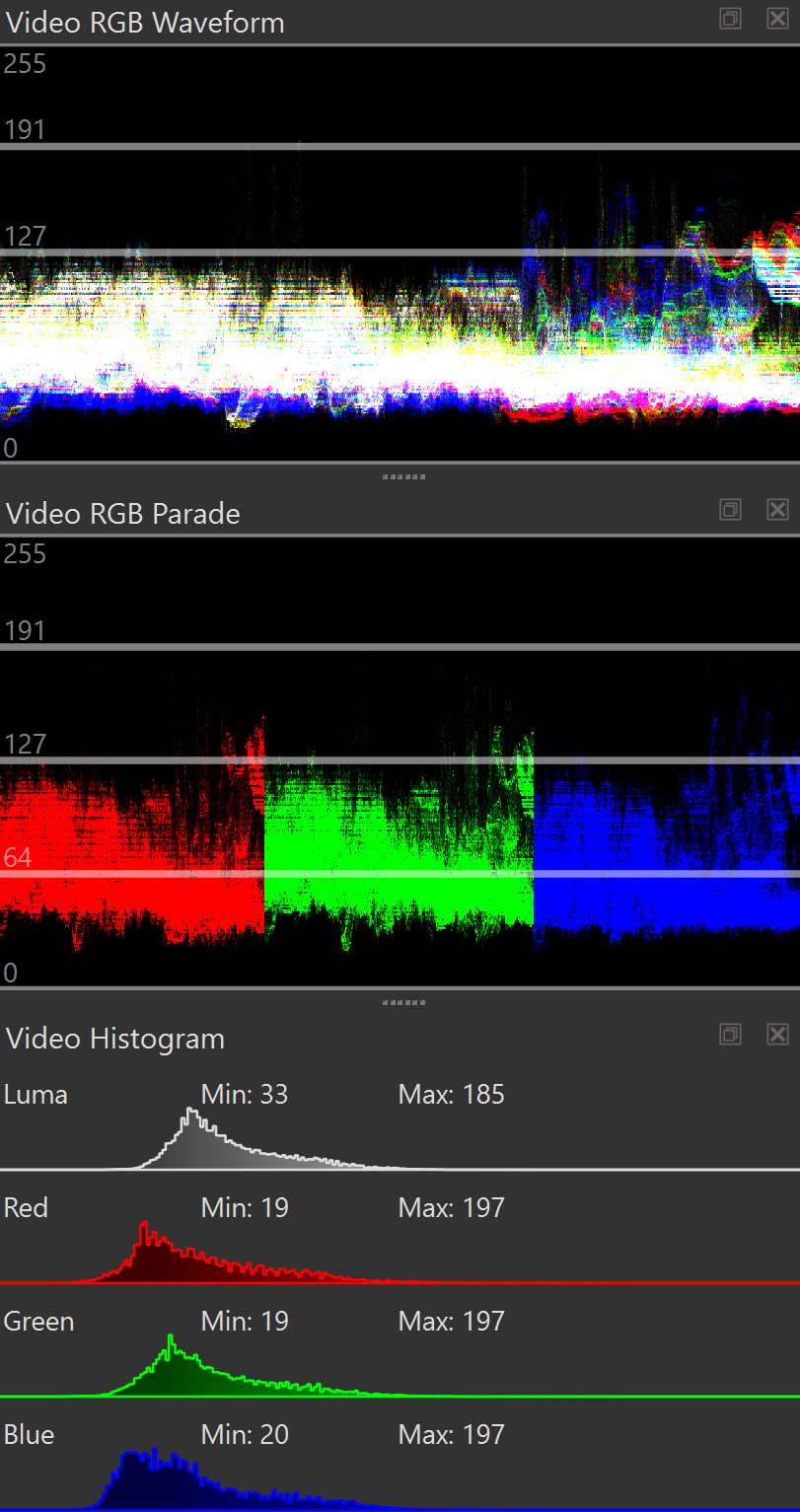Screen dimensions: 800x1512
Task: Undock the Video RGB Parade panel
Action: (730, 509)
